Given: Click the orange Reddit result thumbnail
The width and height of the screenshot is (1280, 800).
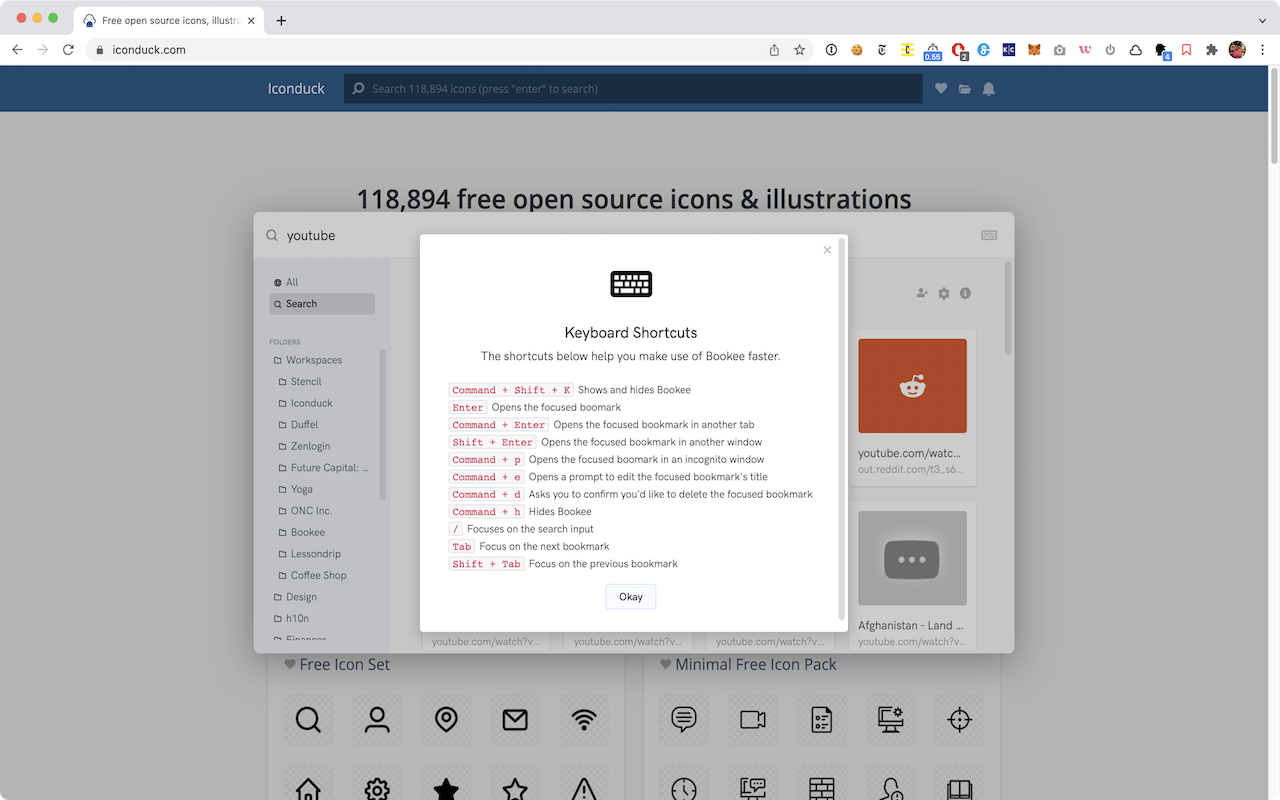Looking at the screenshot, I should 912,385.
